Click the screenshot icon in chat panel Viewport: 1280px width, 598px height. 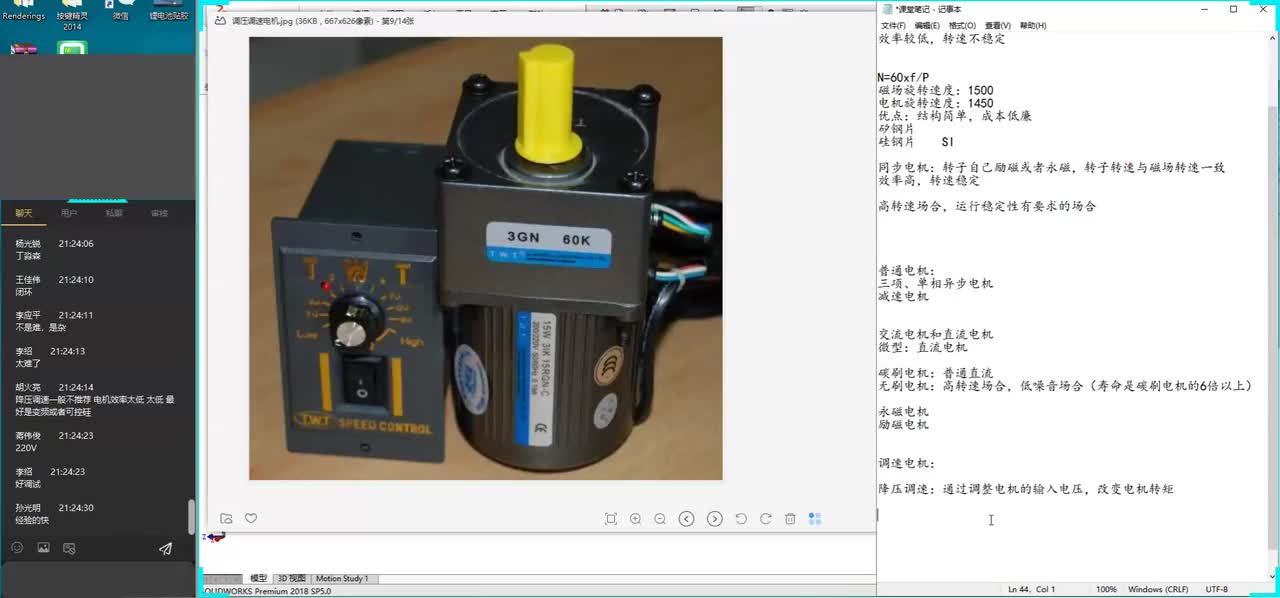[x=69, y=548]
